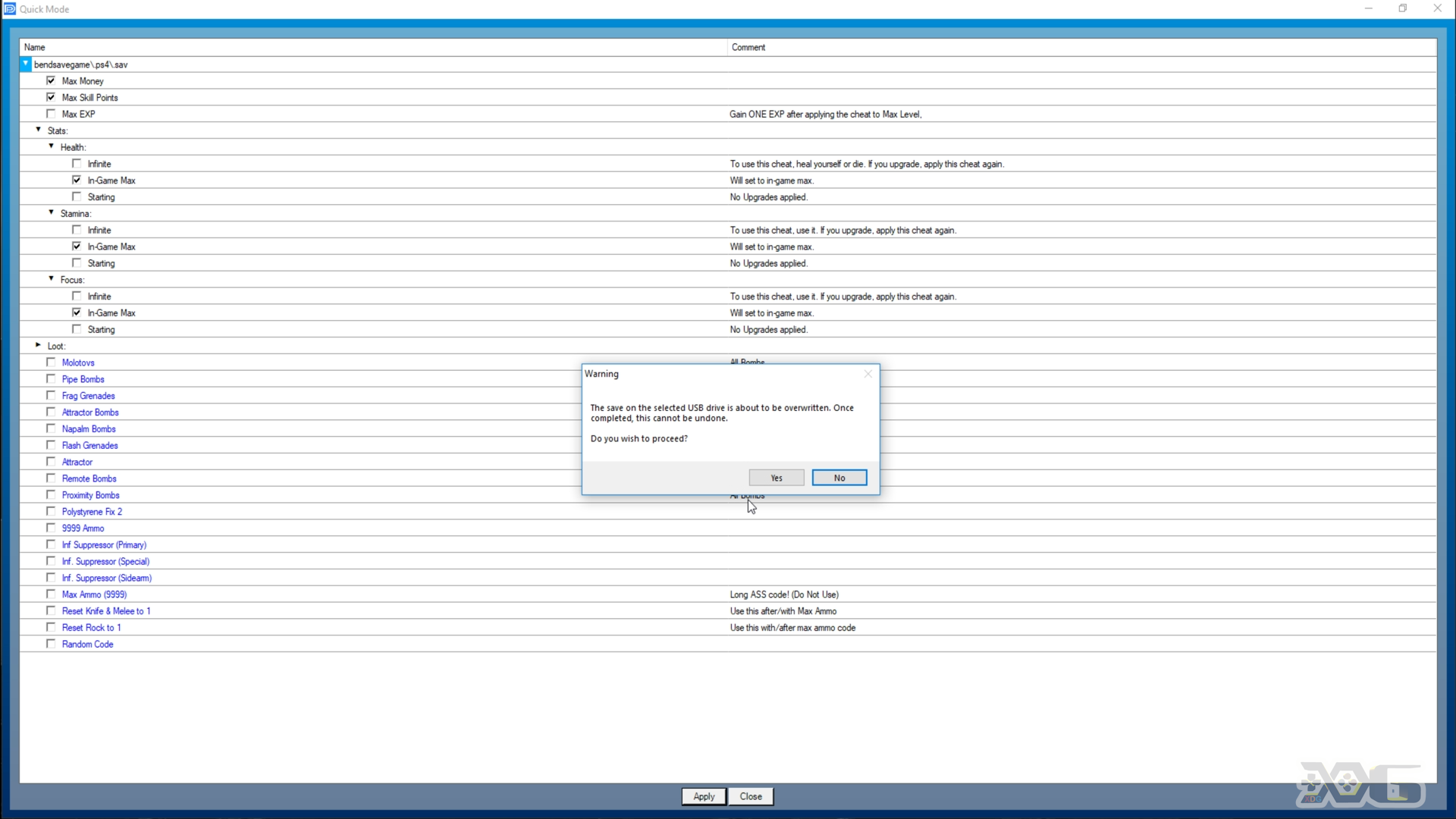Click the Warning dialog No button
The width and height of the screenshot is (1456, 819).
[x=839, y=477]
